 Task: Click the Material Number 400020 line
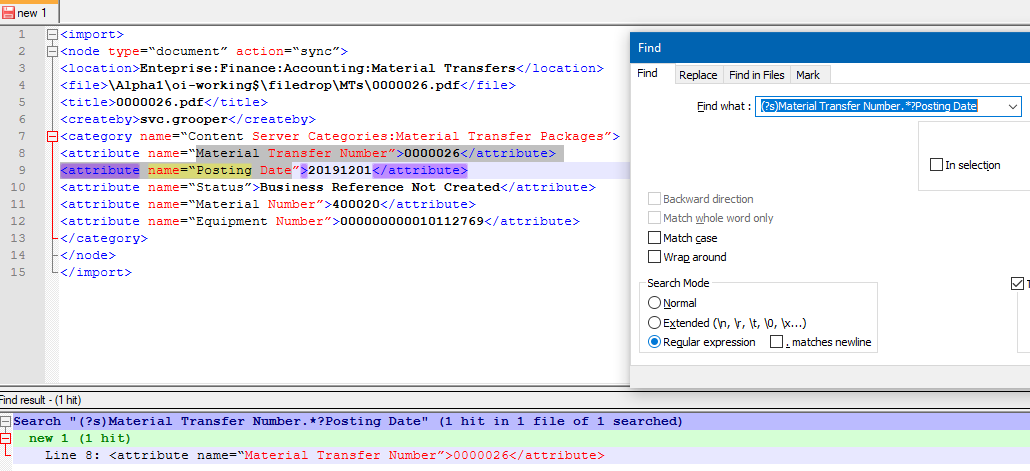268,204
